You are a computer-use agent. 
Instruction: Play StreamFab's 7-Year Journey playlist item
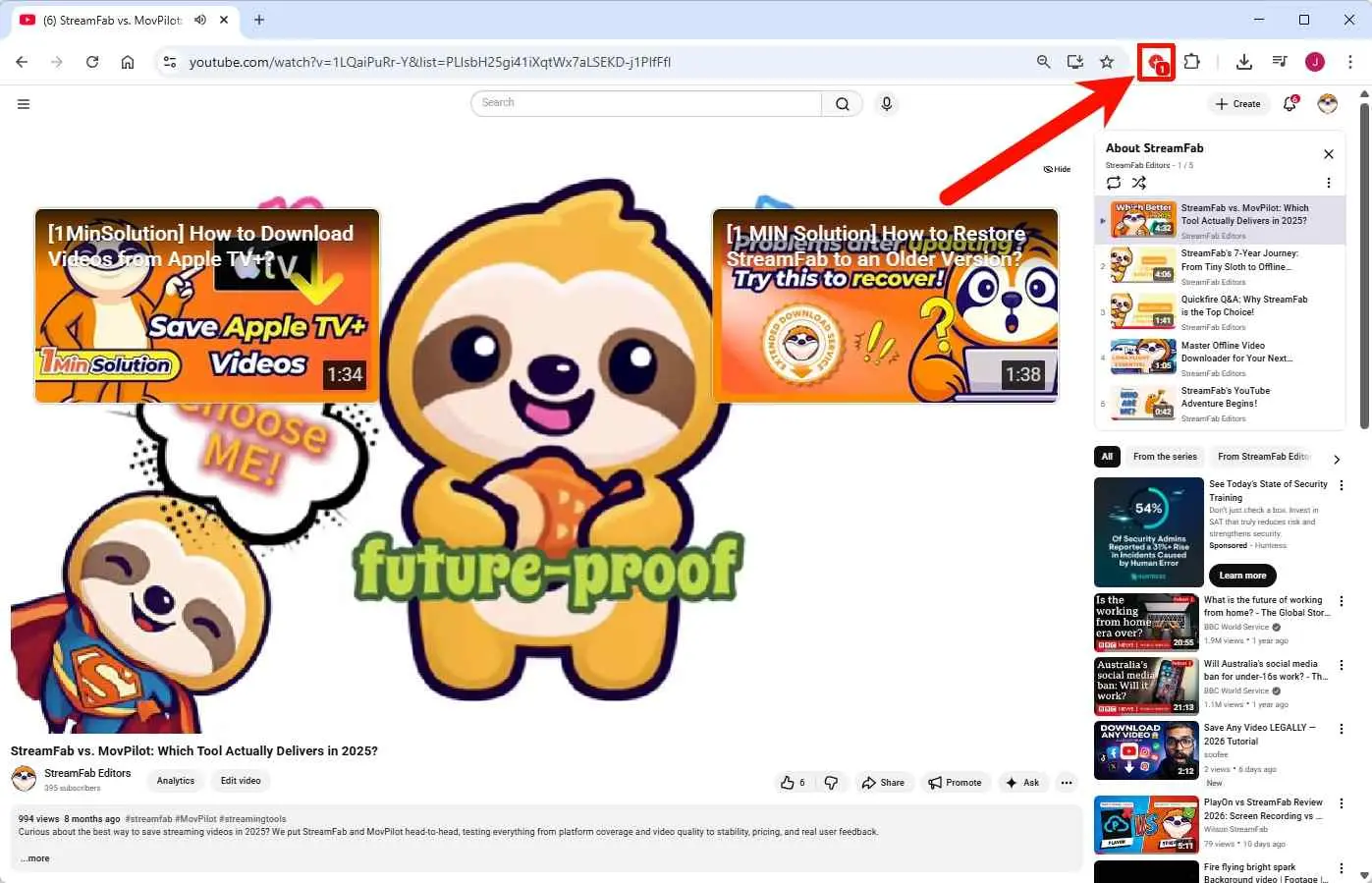point(1220,266)
